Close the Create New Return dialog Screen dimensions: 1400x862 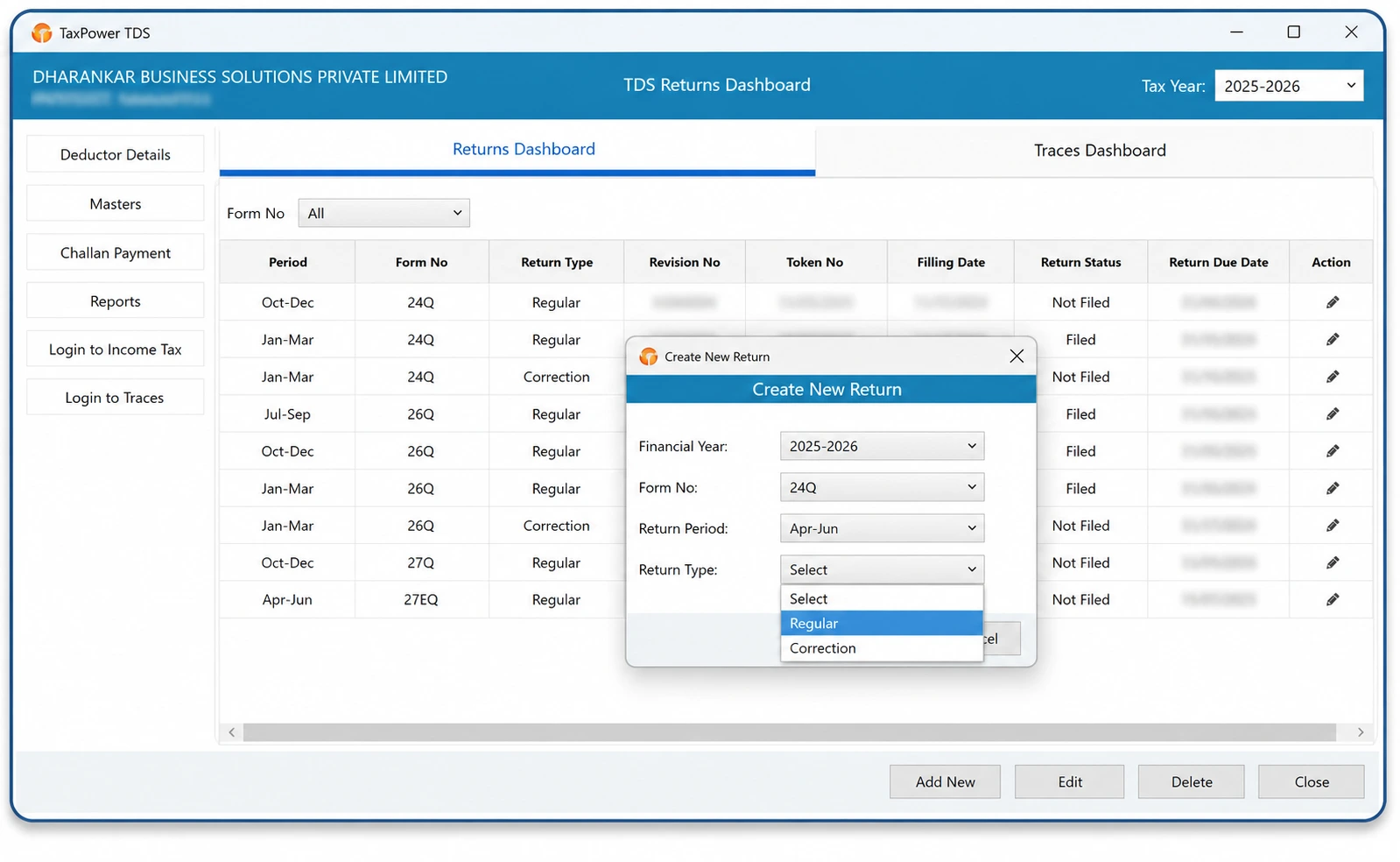point(1016,356)
